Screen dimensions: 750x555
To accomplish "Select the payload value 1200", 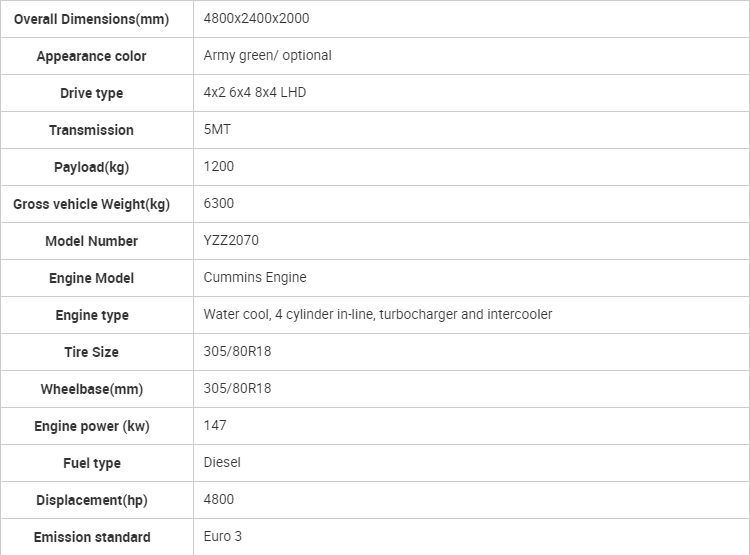I will coord(218,167).
